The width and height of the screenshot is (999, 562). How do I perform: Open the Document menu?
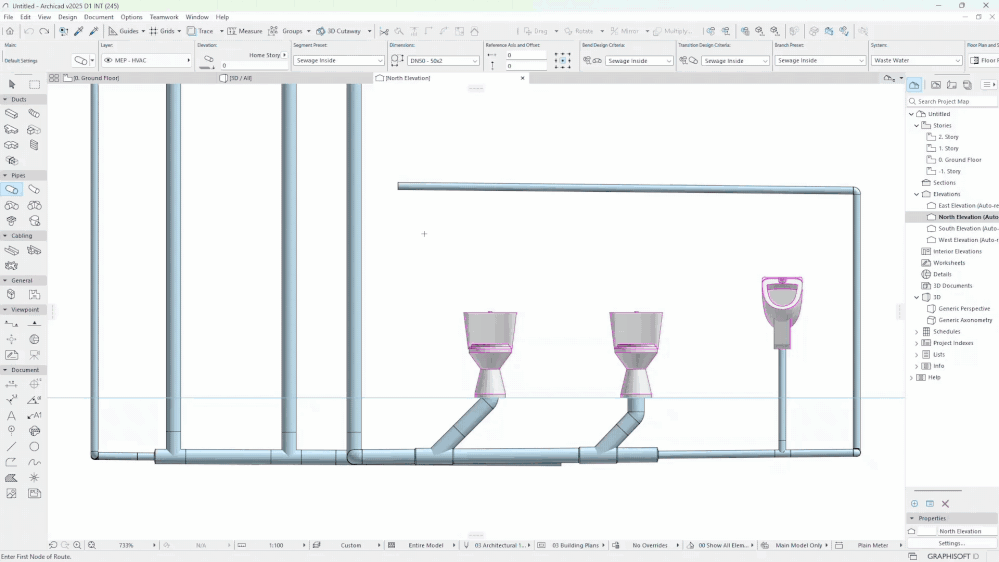tap(99, 17)
